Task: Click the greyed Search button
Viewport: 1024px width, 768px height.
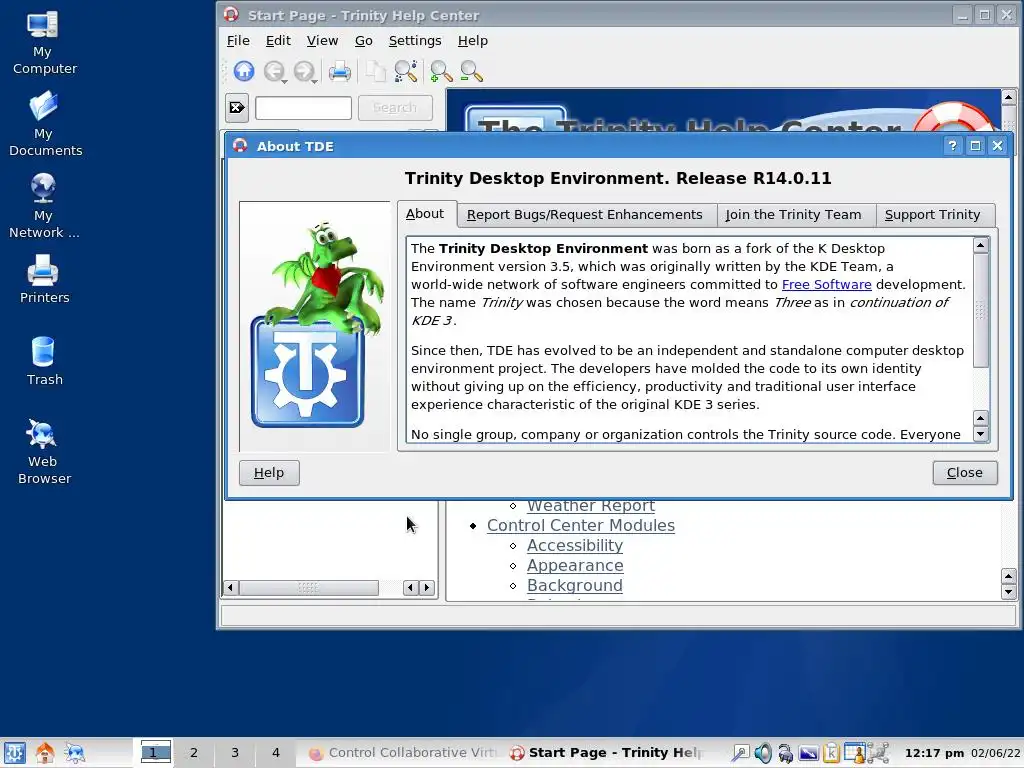Action: pyautogui.click(x=395, y=108)
